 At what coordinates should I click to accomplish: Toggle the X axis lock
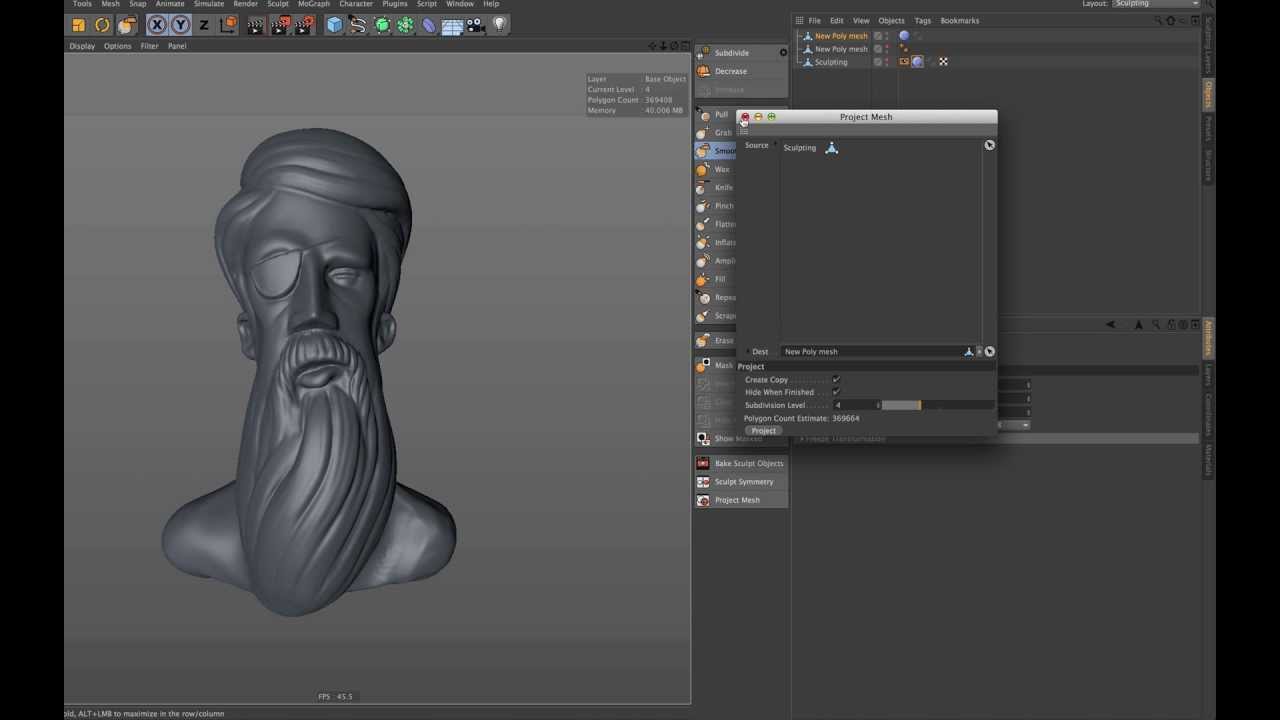(x=156, y=25)
